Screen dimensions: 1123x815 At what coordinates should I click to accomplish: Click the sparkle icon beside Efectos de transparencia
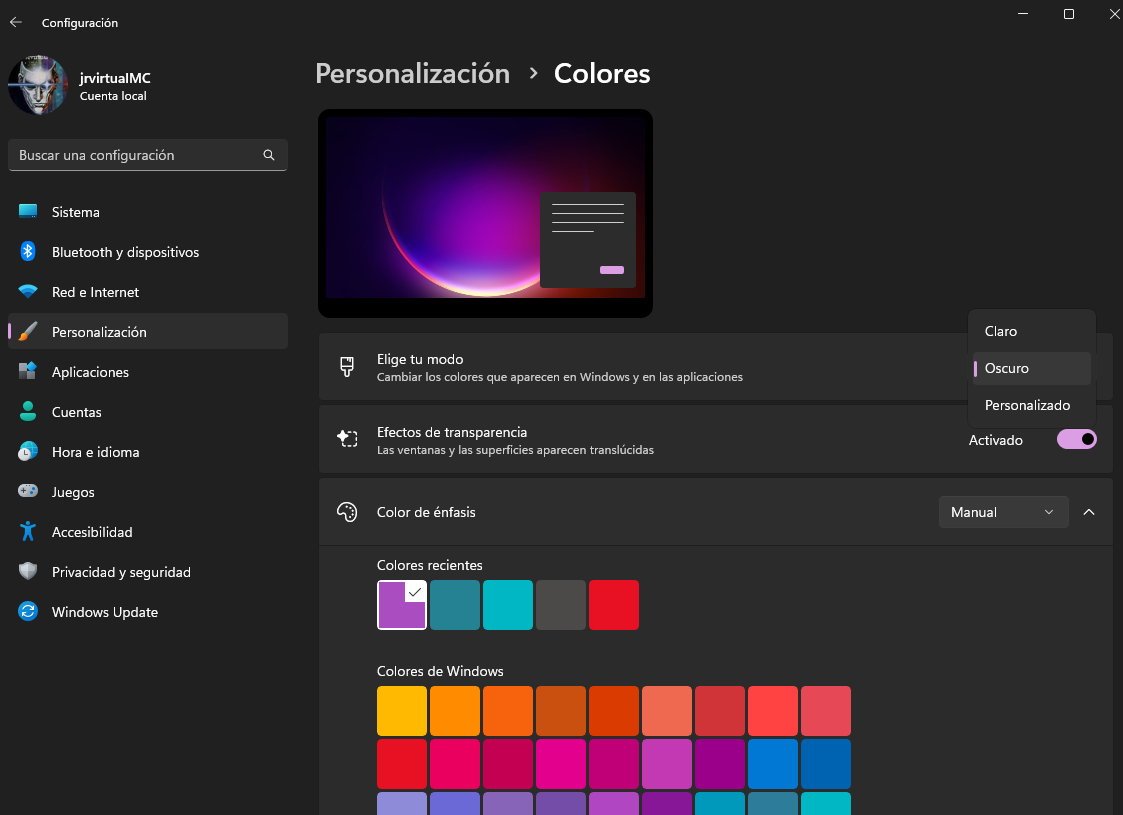point(347,439)
